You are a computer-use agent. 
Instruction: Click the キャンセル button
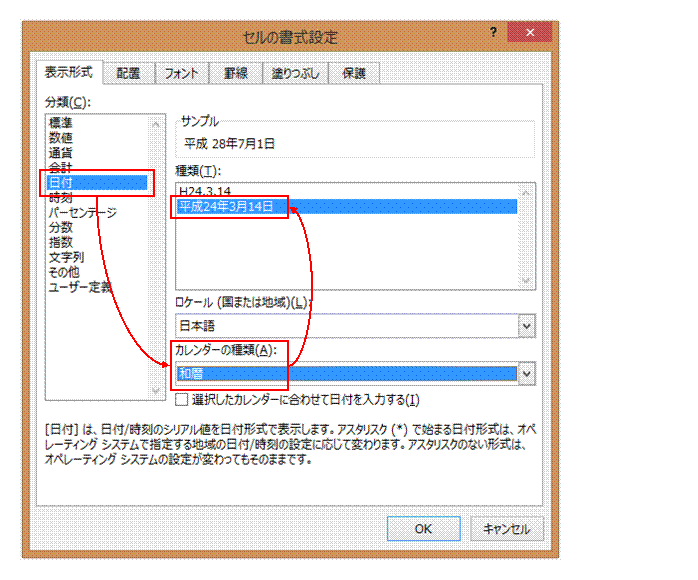[x=507, y=529]
